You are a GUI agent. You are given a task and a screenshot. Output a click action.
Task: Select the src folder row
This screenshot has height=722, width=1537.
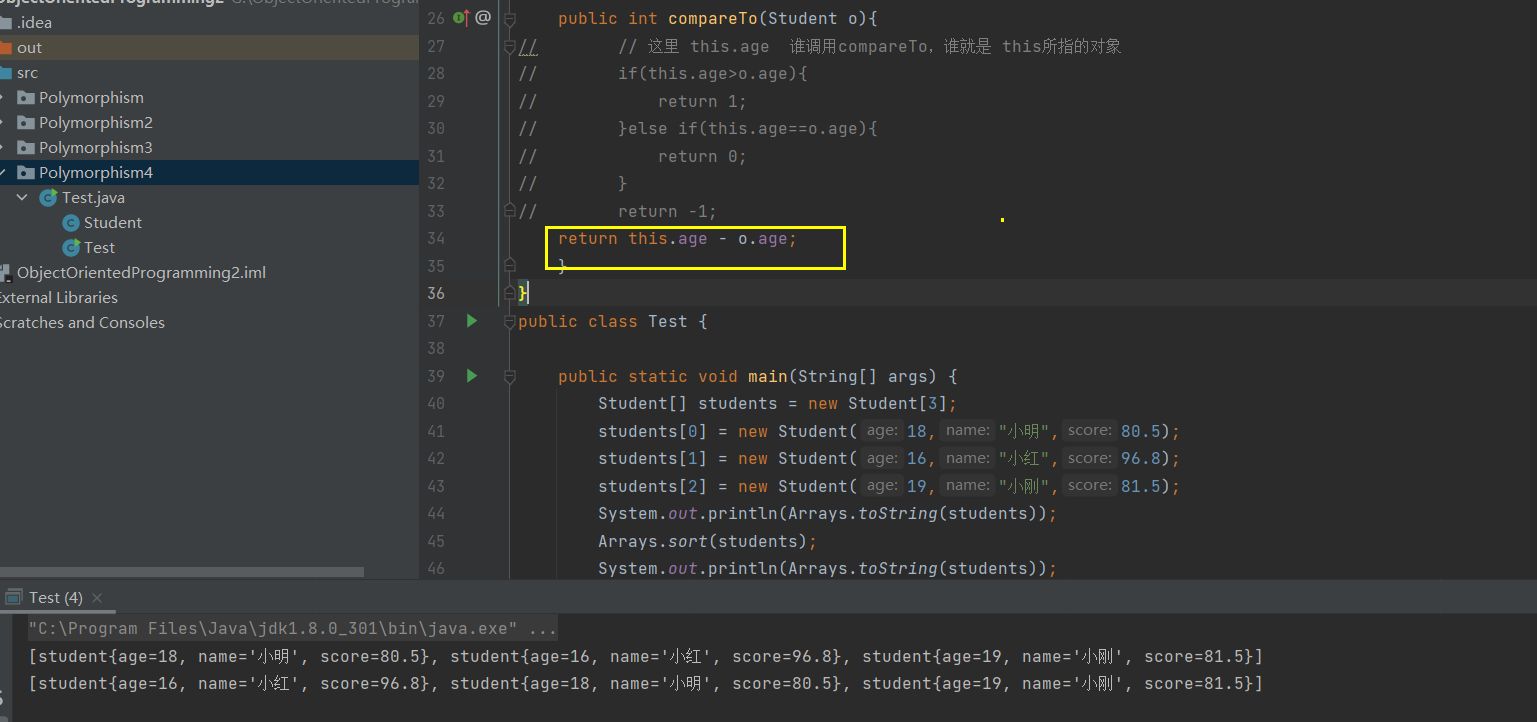coord(209,73)
